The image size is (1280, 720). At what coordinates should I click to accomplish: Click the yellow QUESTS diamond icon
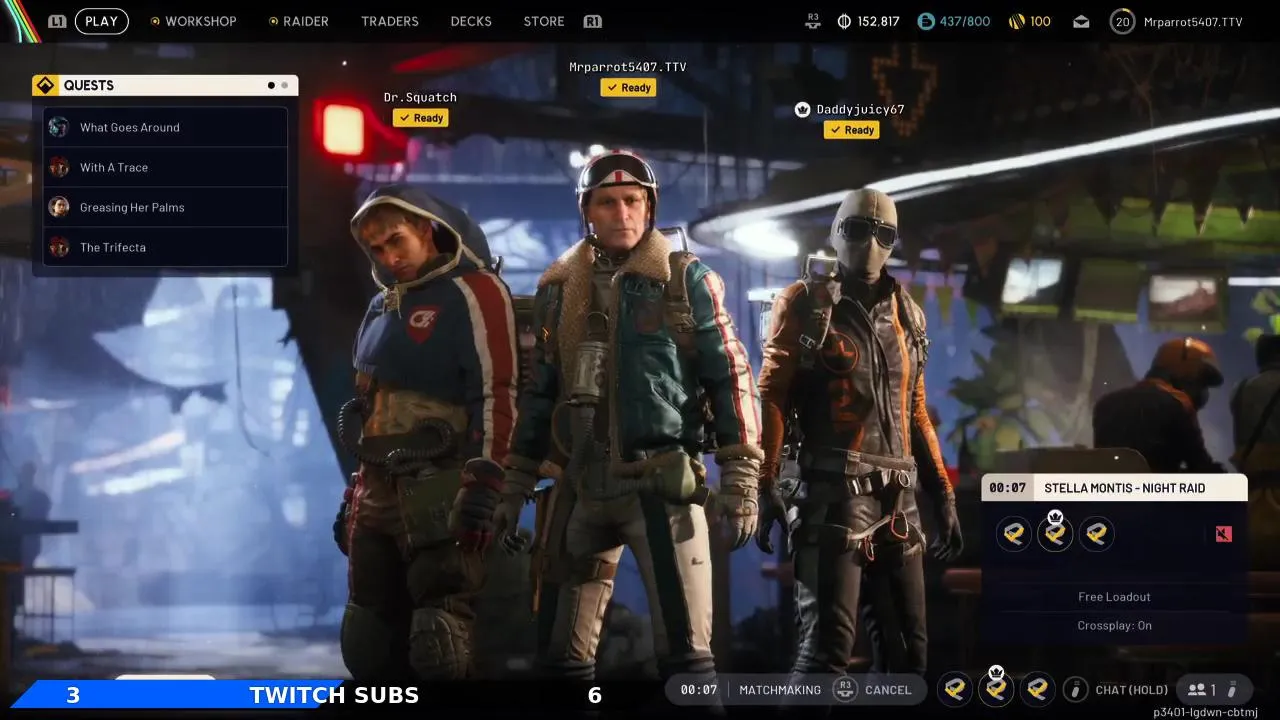[x=46, y=85]
